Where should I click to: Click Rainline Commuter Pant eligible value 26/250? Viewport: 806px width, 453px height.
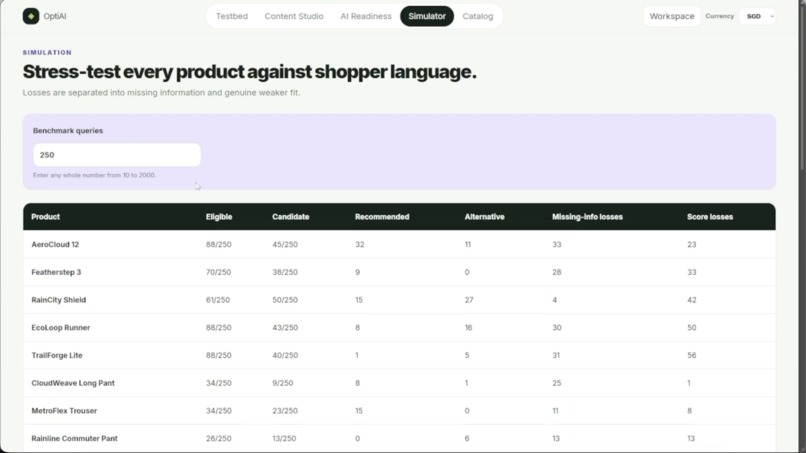[218, 439]
